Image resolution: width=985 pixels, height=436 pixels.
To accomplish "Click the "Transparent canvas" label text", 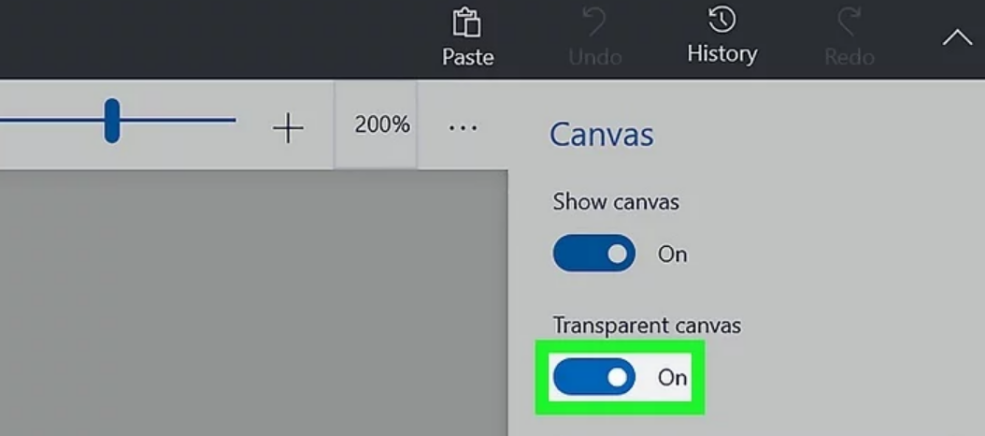I will coord(647,325).
